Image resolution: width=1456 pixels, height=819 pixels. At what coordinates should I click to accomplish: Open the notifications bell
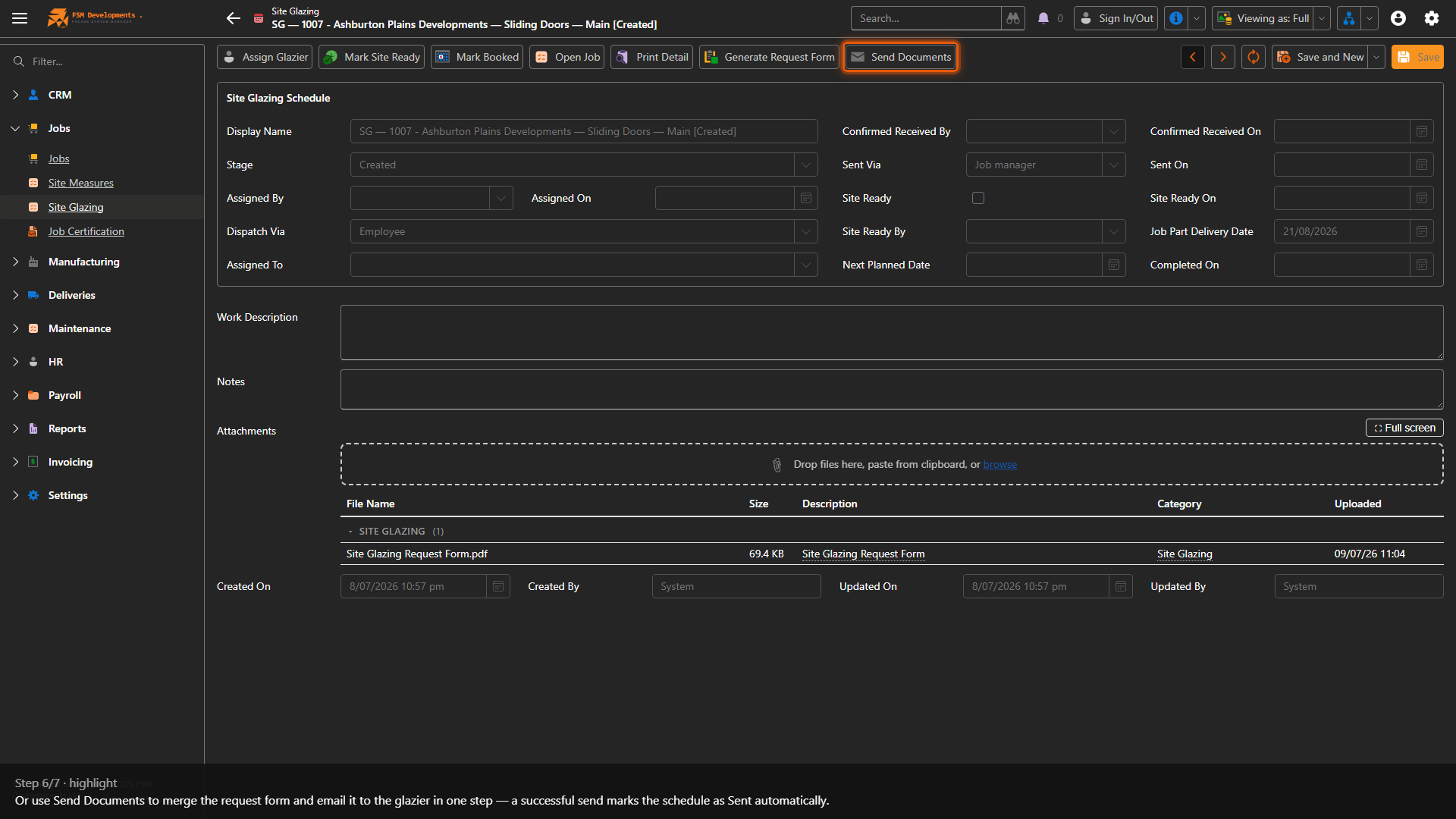(x=1043, y=18)
